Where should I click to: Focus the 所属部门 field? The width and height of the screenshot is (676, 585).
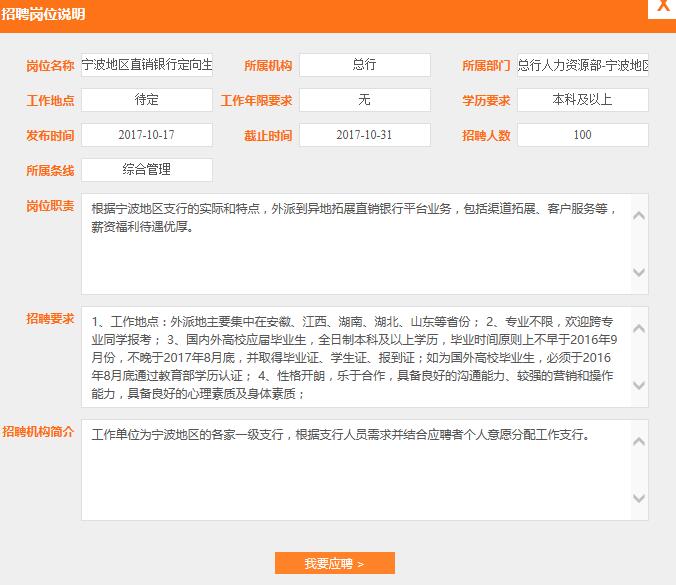click(x=582, y=65)
